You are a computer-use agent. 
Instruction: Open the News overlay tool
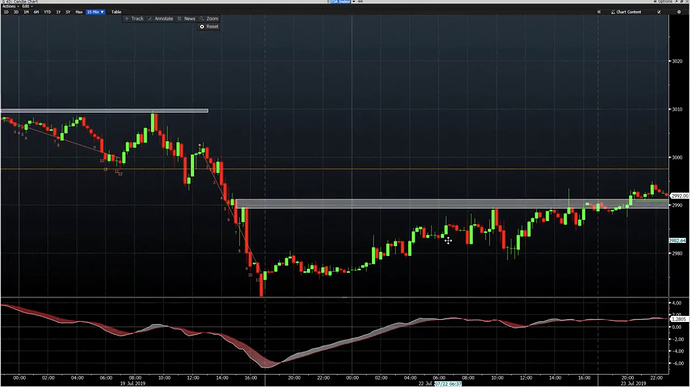[x=187, y=18]
